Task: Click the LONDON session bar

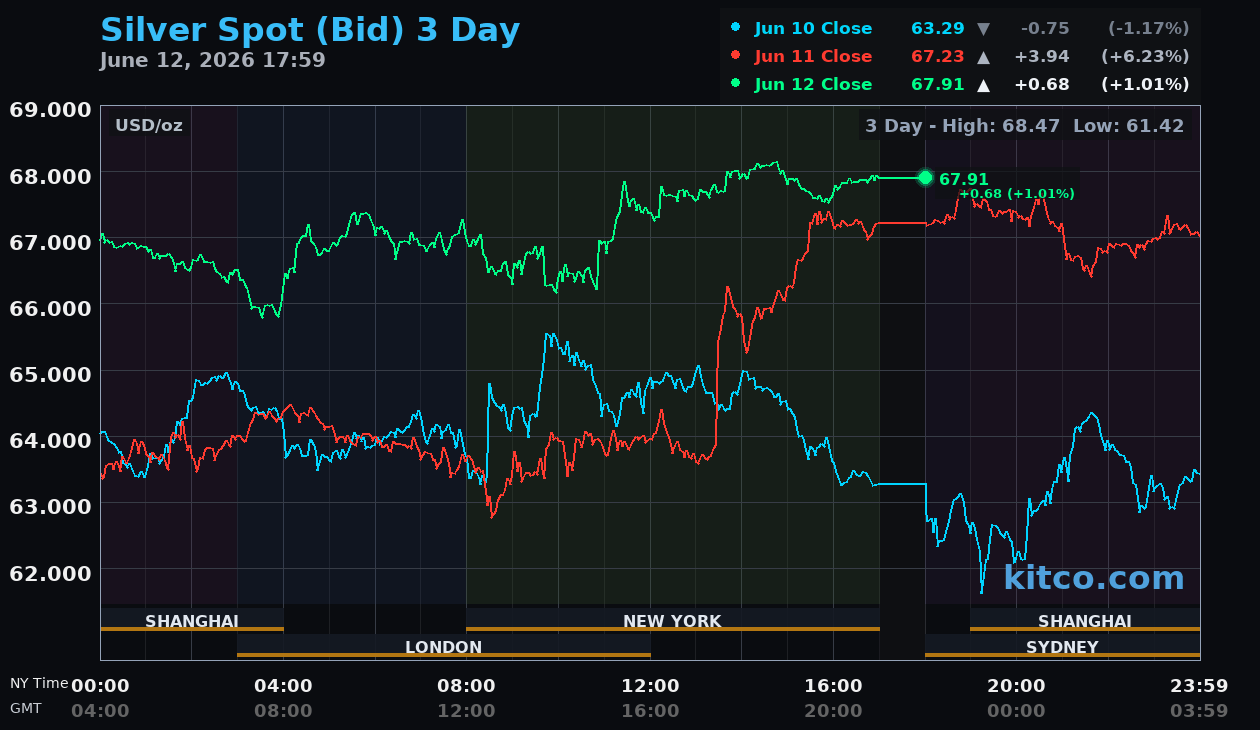Action: [x=444, y=647]
